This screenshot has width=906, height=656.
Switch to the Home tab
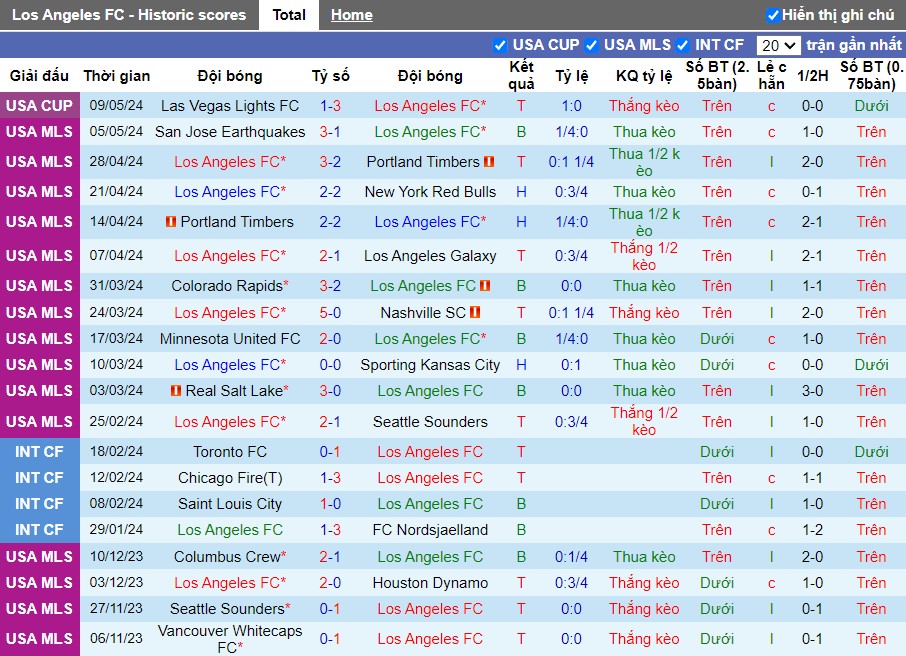point(351,15)
